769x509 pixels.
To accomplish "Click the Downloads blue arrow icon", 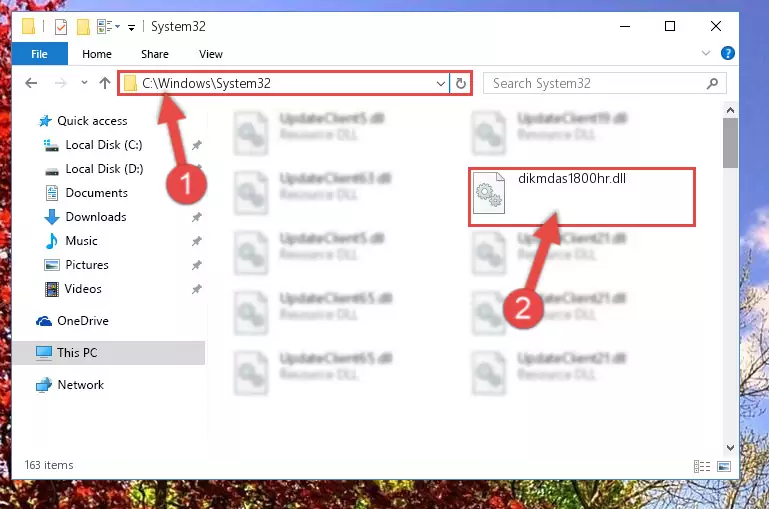I will 51,217.
